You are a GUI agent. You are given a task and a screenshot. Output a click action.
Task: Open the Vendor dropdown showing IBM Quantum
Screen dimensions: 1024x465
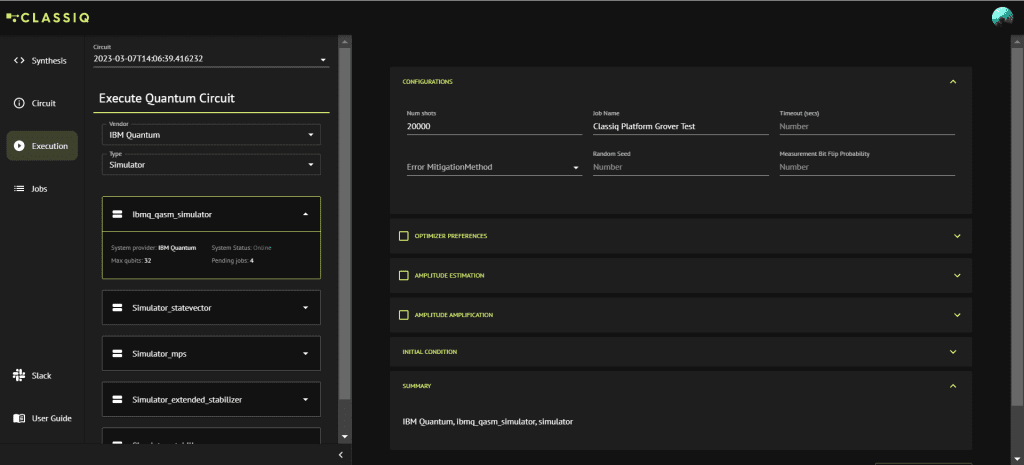pos(212,134)
